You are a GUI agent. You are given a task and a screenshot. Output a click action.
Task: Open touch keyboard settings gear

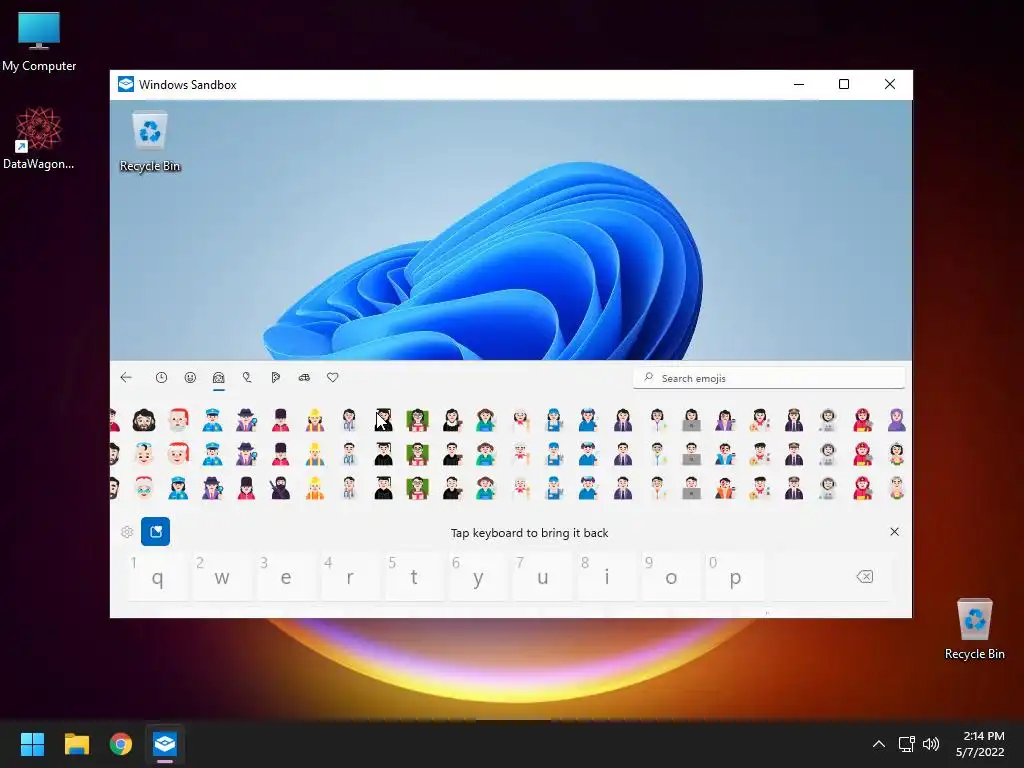(127, 532)
